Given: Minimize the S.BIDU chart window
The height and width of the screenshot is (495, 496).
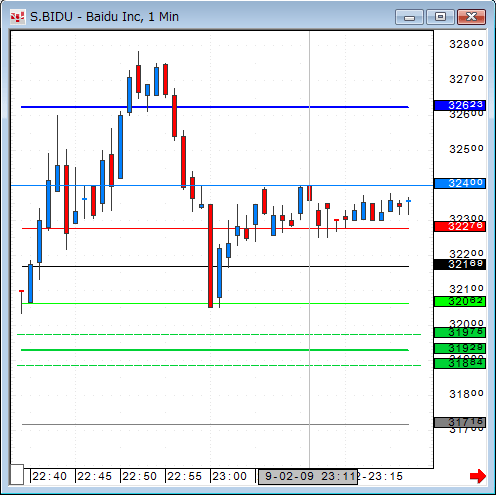Looking at the screenshot, I should click(409, 17).
